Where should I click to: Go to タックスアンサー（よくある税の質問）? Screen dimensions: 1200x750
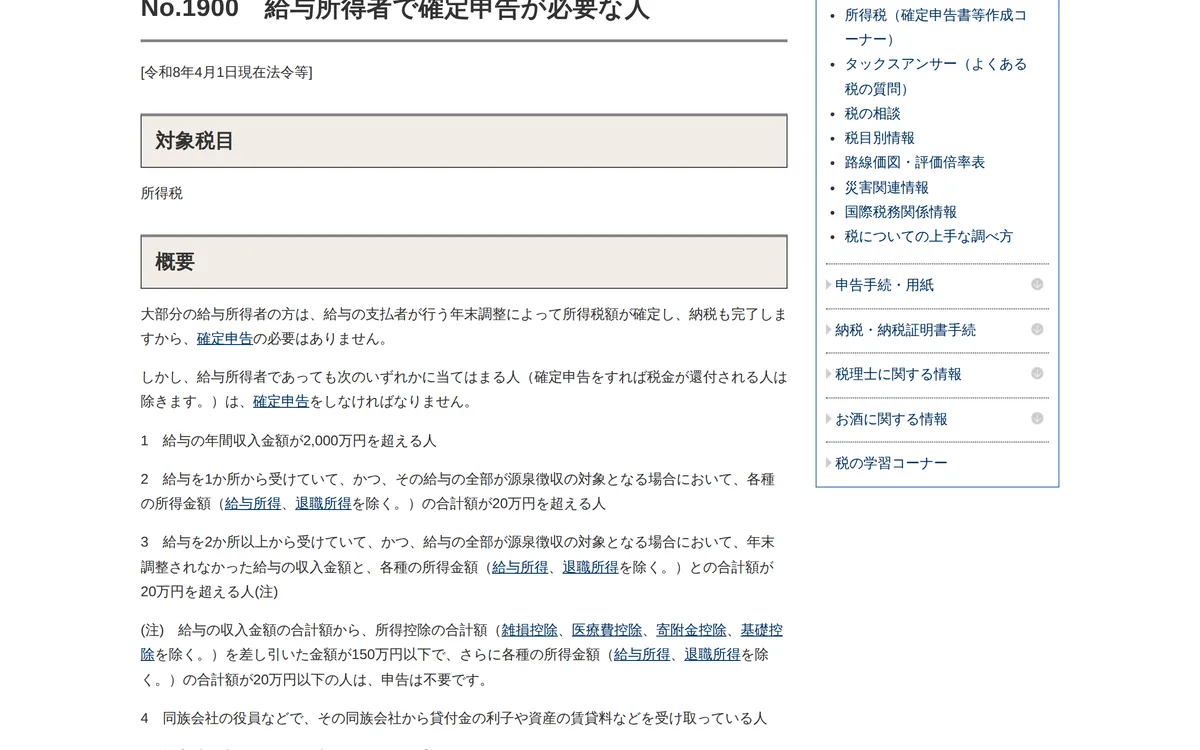(936, 76)
